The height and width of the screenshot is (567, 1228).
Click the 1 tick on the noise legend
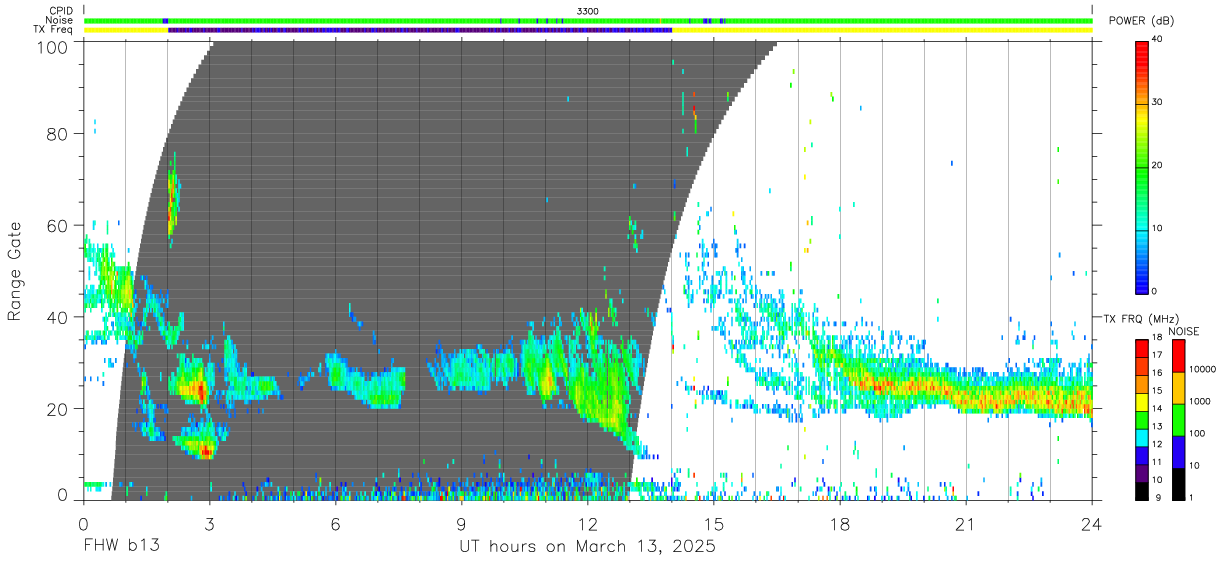[x=1193, y=497]
